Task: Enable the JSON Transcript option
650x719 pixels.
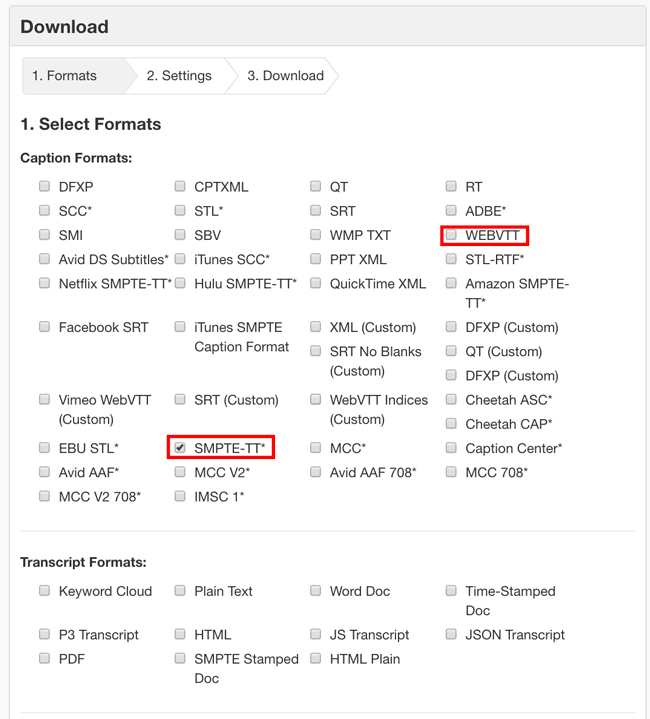Action: pyautogui.click(x=452, y=635)
